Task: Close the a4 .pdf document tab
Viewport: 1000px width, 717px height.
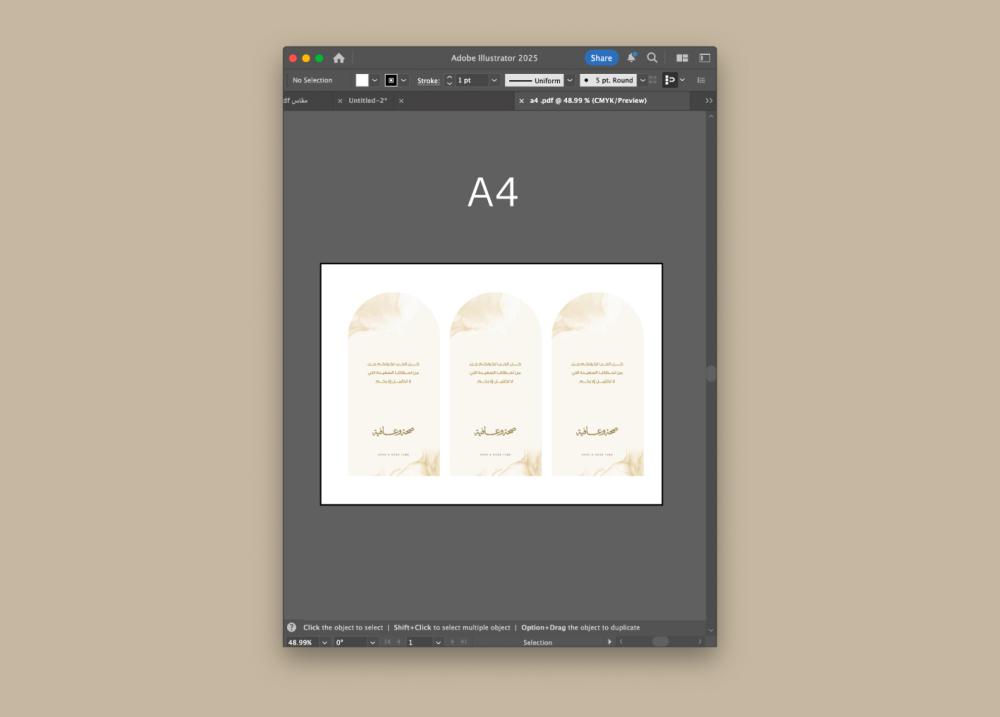Action: pos(521,101)
